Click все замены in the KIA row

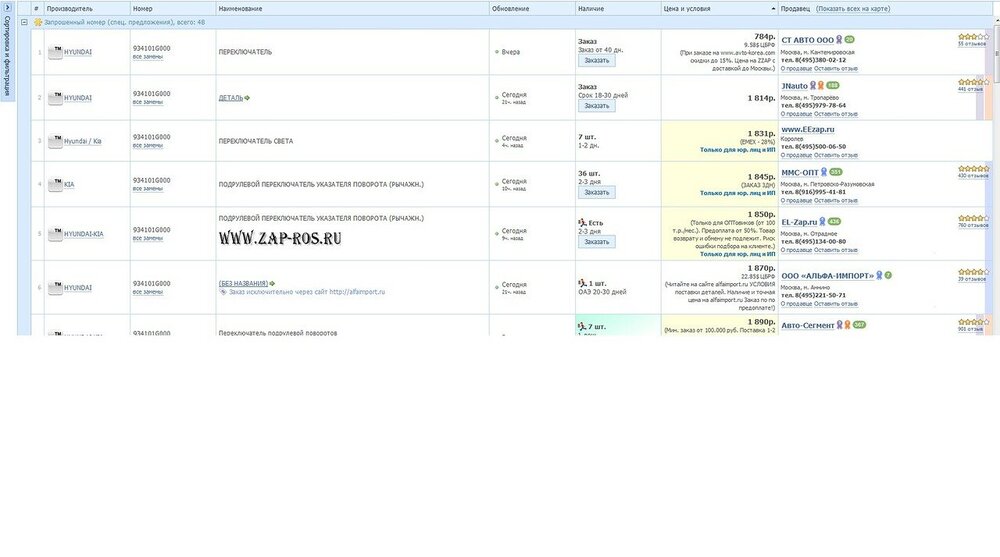pos(148,189)
